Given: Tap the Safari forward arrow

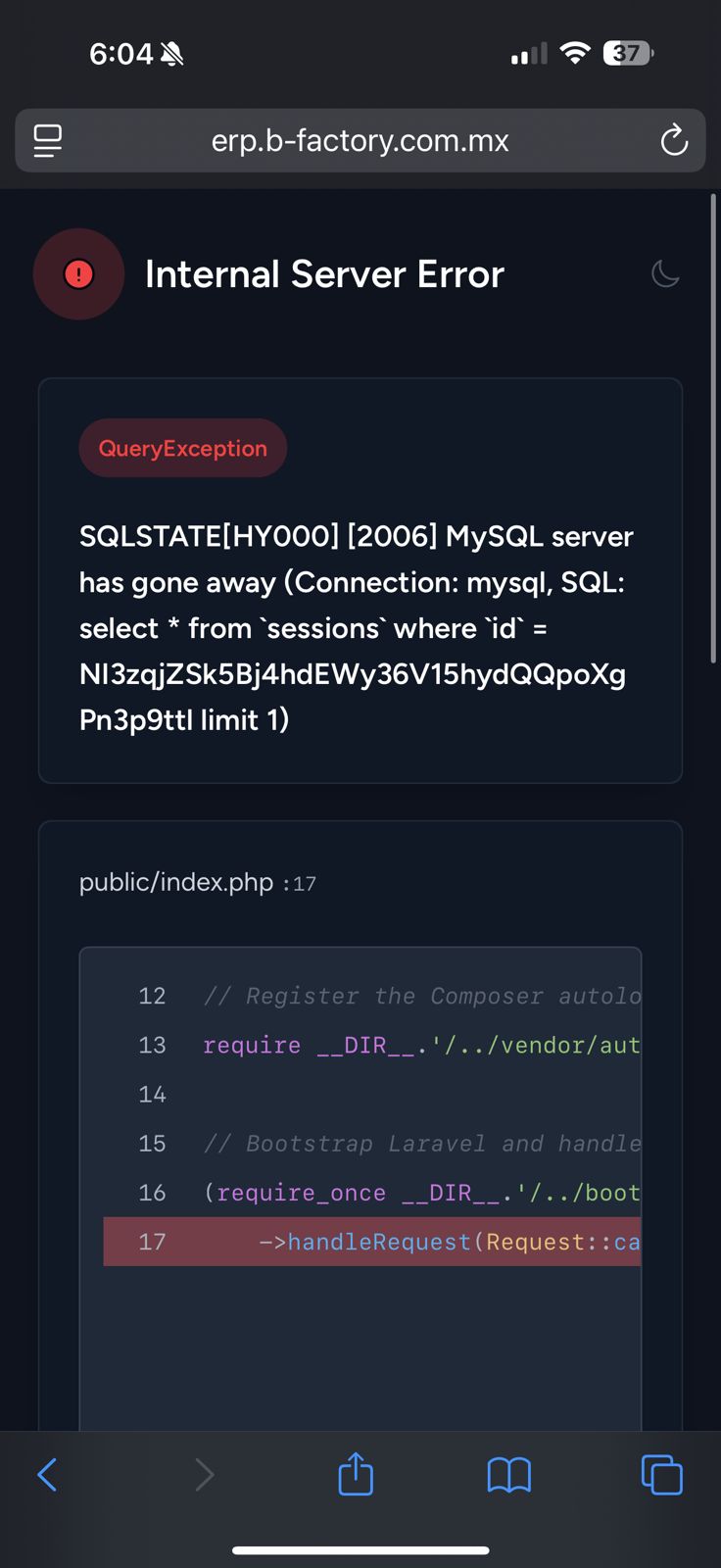Looking at the screenshot, I should coord(204,1474).
